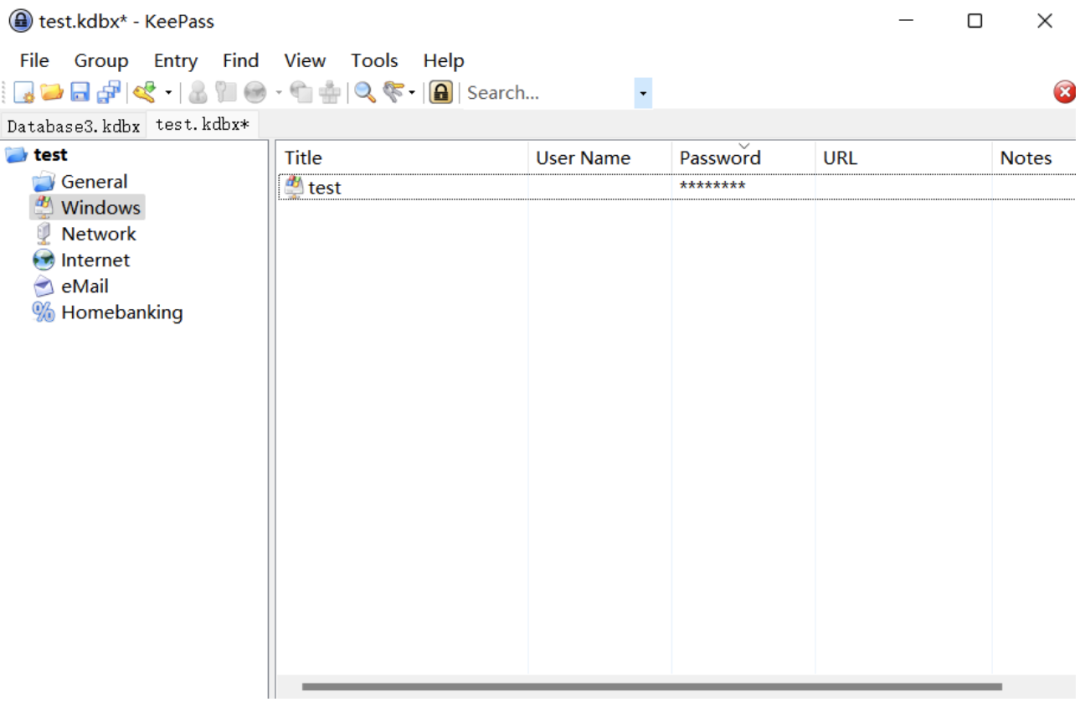The image size is (1080, 702).
Task: Sort by the User Name column header
Action: pyautogui.click(x=600, y=158)
